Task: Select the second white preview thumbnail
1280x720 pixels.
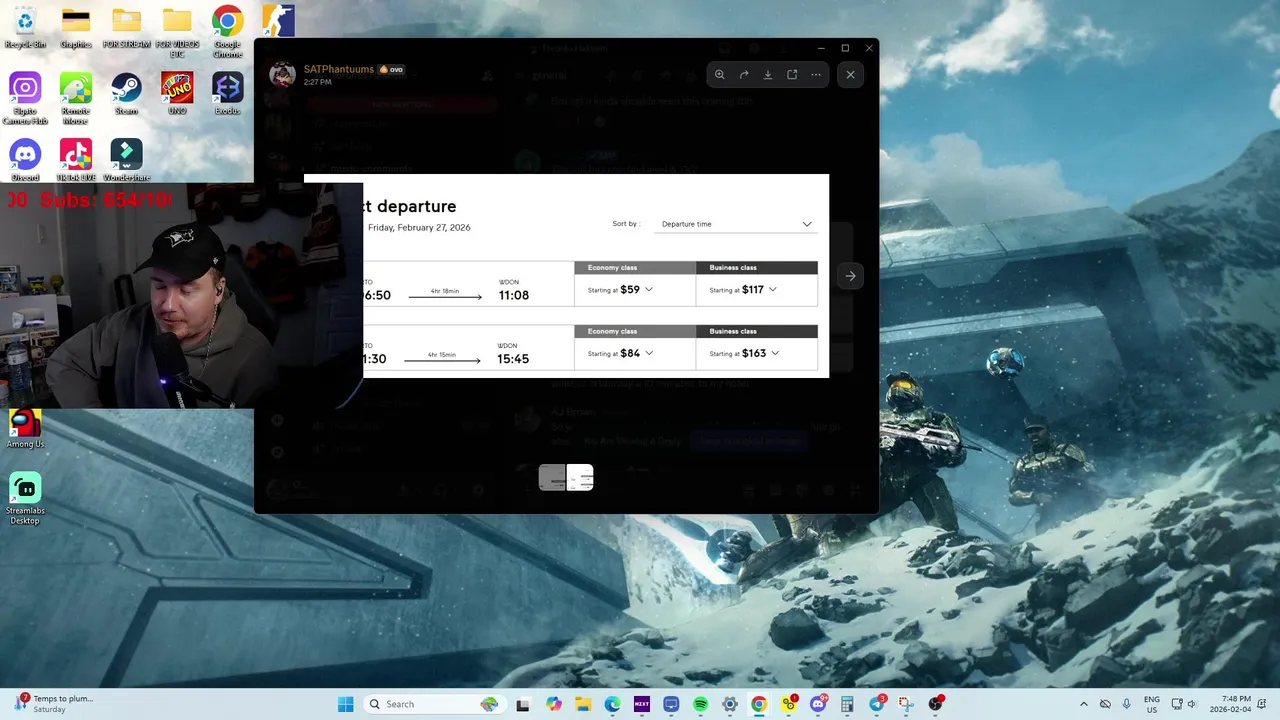Action: (x=580, y=478)
